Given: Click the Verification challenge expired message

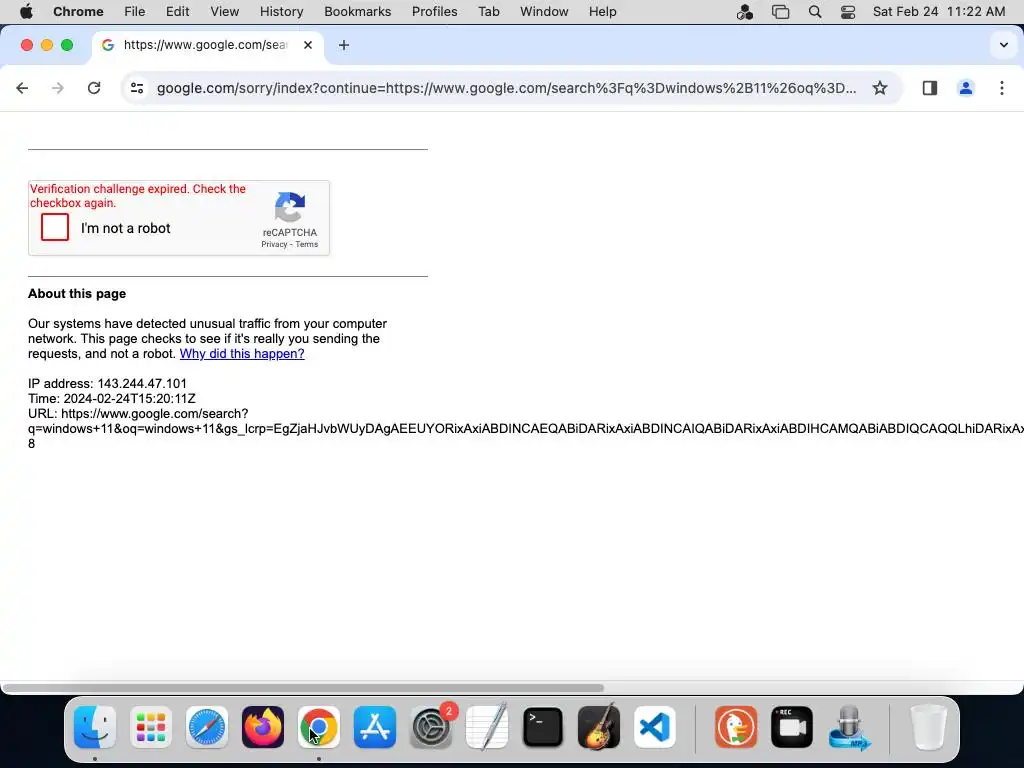Looking at the screenshot, I should 138,196.
